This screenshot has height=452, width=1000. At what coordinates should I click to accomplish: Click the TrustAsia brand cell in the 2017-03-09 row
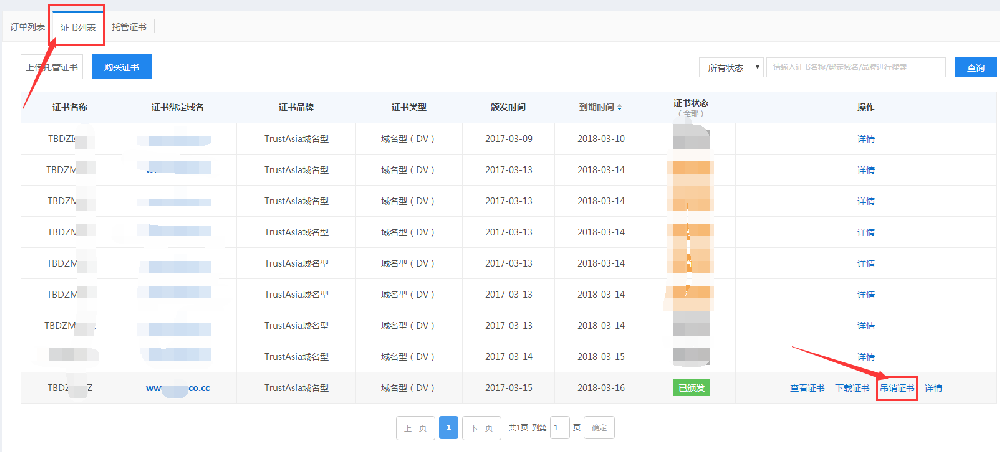tap(296, 139)
